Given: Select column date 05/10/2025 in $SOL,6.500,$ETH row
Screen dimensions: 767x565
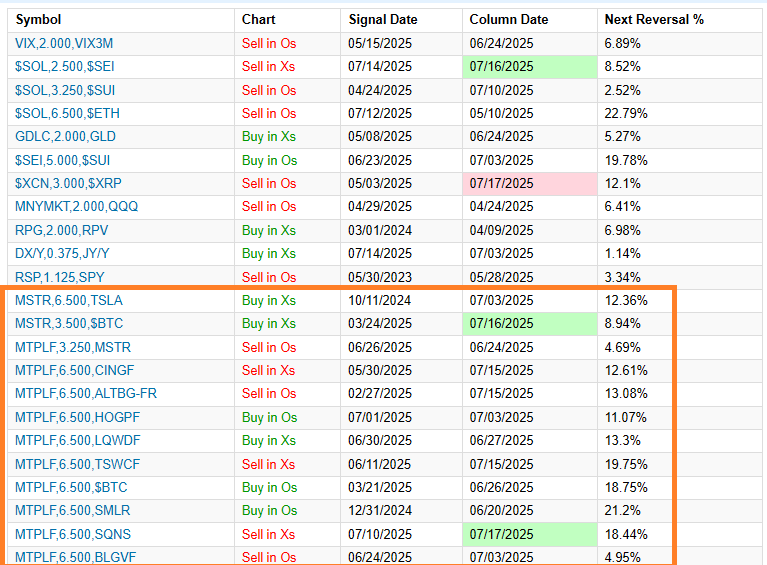Looking at the screenshot, I should (x=501, y=113).
